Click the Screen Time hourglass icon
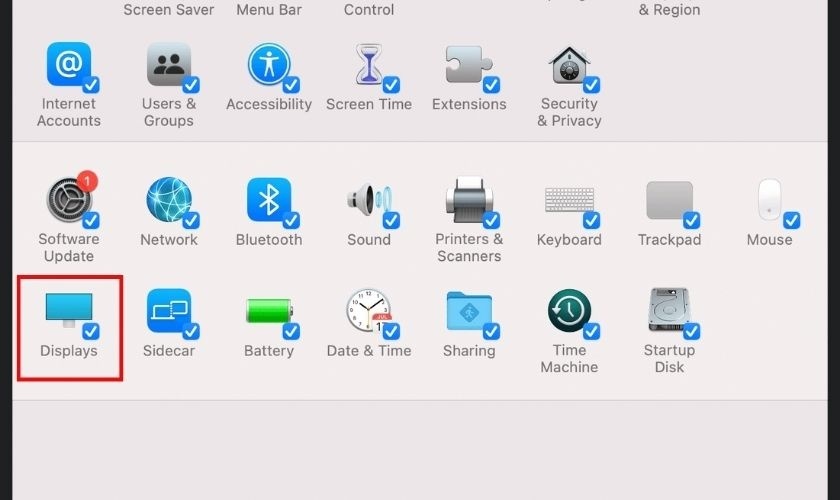 (x=369, y=66)
